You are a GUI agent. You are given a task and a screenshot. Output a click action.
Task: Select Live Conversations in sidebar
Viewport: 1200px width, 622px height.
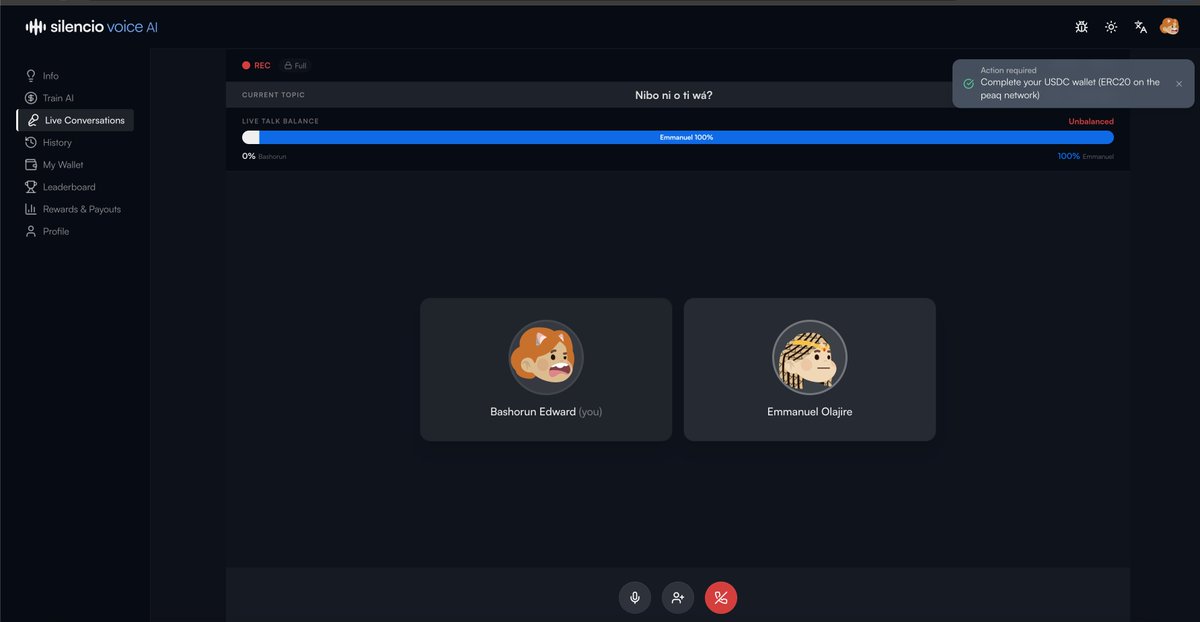pos(75,120)
